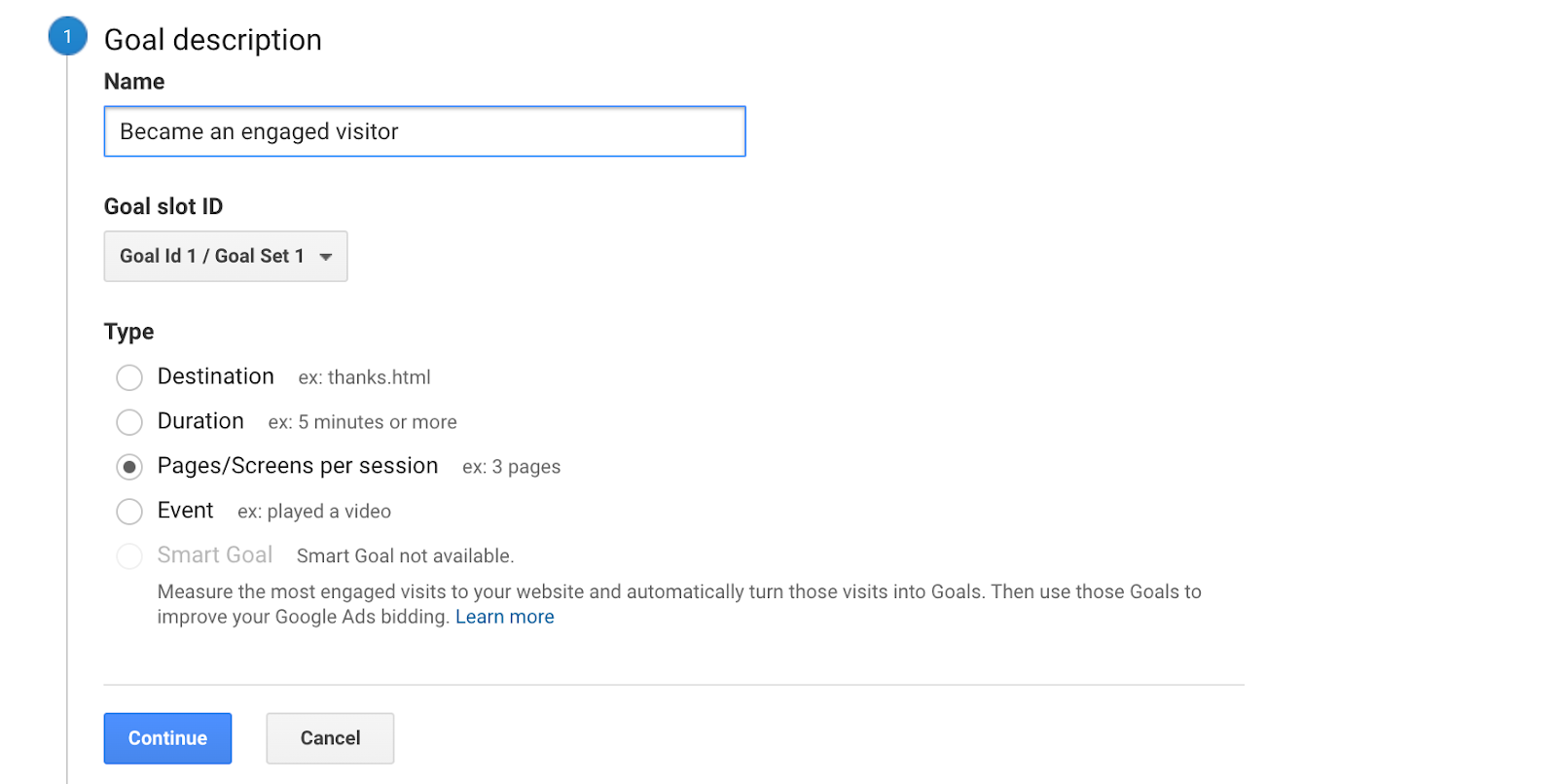Click the Goal description heading
This screenshot has width=1557, height=784.
point(212,40)
